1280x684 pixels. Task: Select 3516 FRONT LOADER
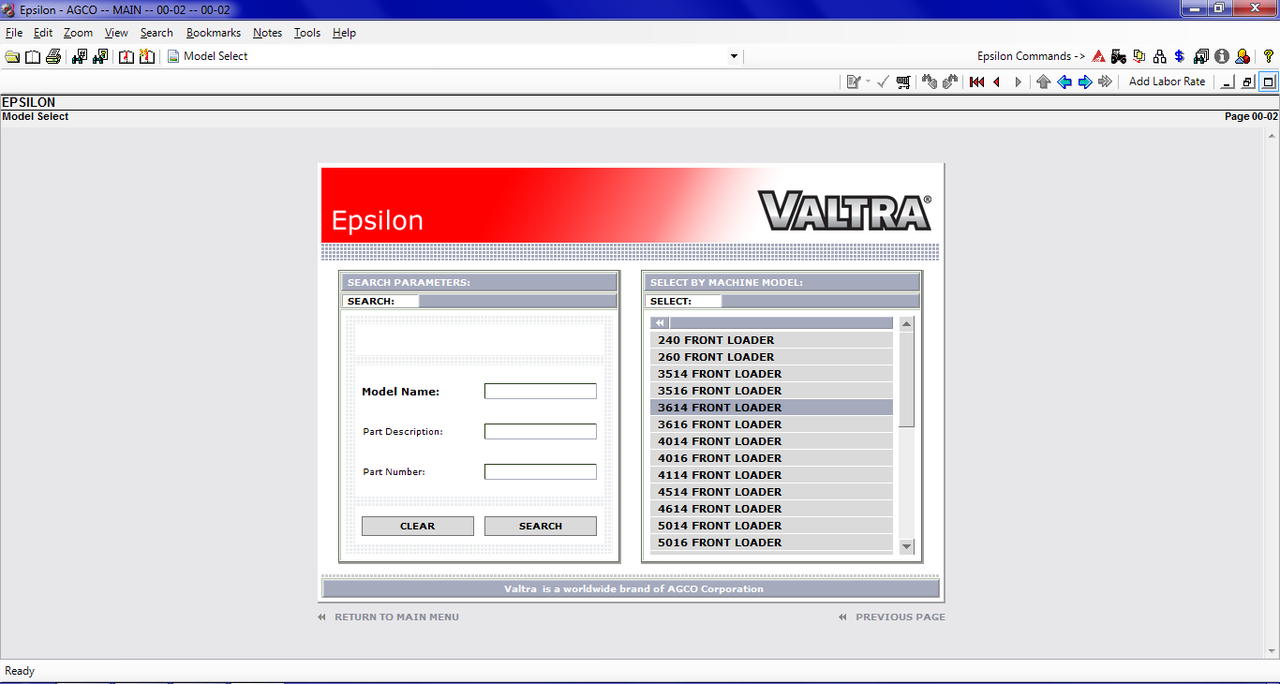(771, 391)
